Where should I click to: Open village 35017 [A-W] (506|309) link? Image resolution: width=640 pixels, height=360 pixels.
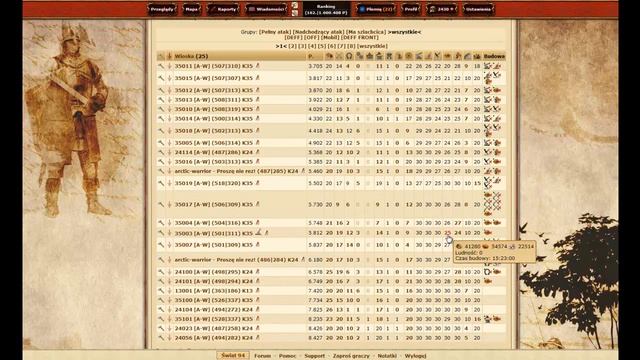213,204
